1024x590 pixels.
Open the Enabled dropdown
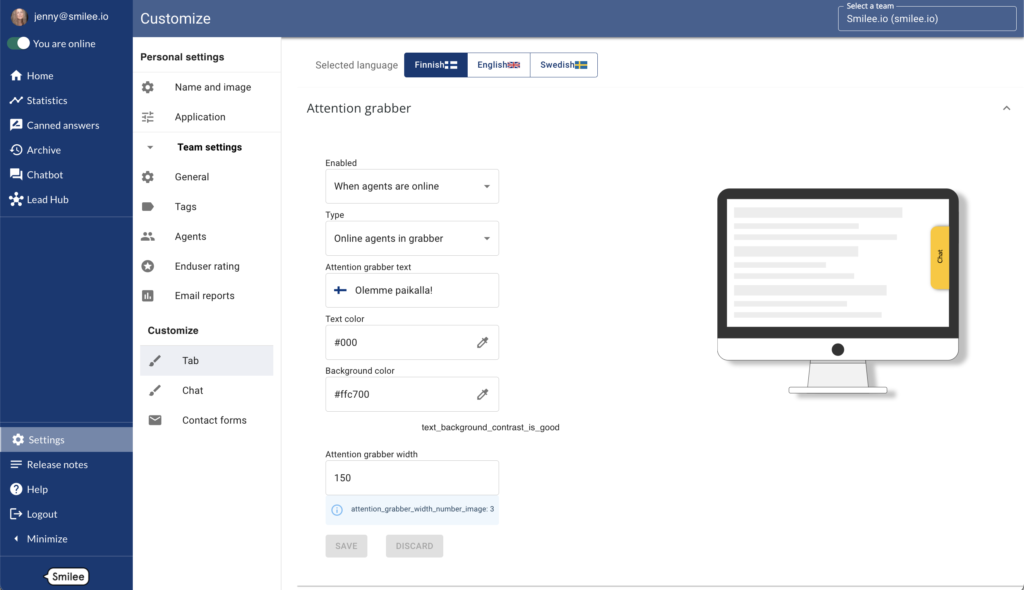412,186
